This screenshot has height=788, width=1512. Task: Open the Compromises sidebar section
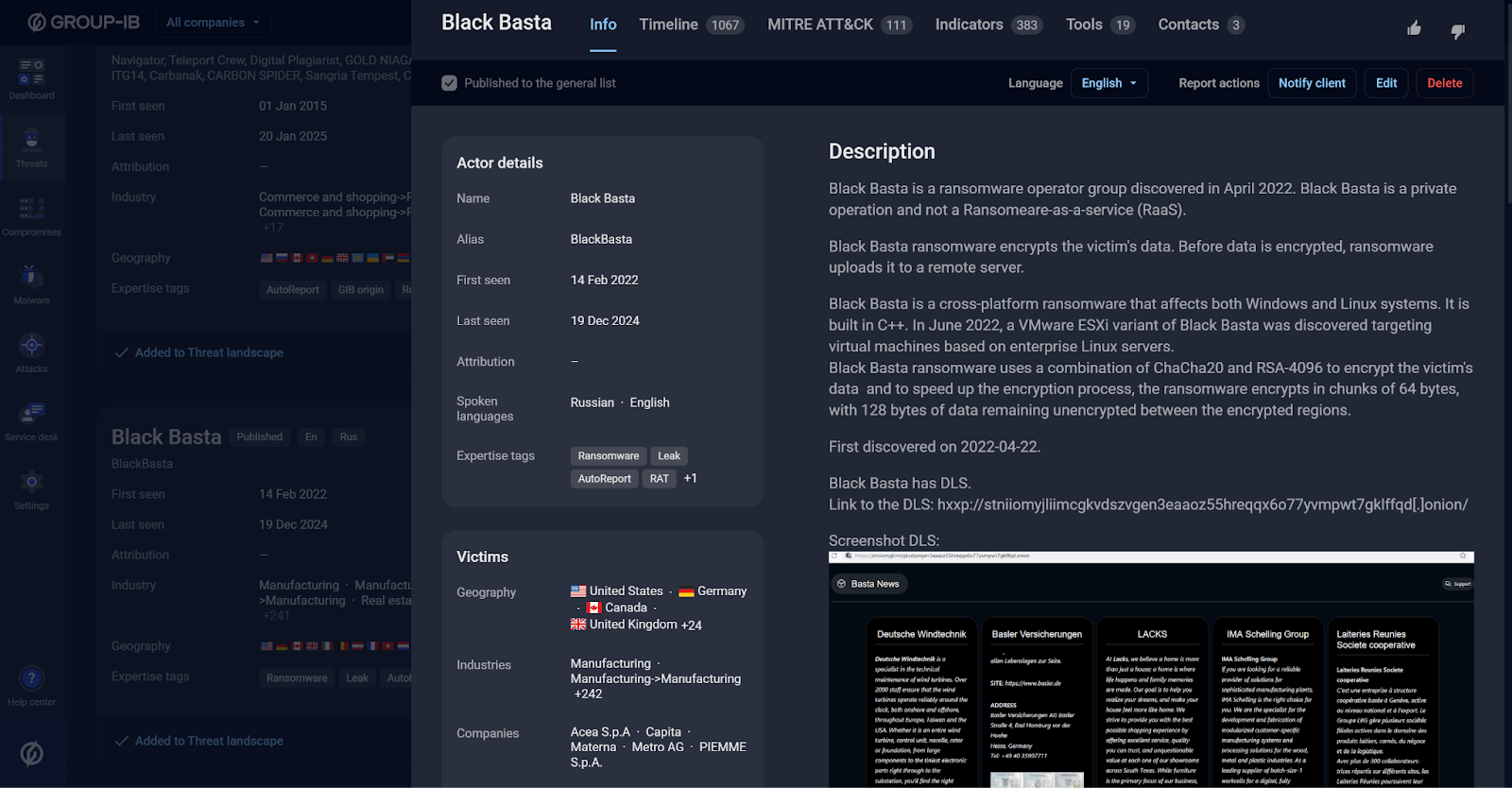click(31, 216)
